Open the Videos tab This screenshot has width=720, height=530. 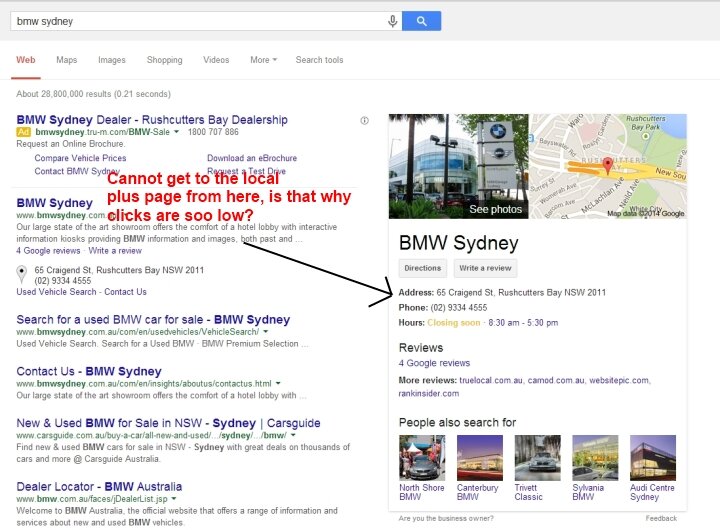216,60
